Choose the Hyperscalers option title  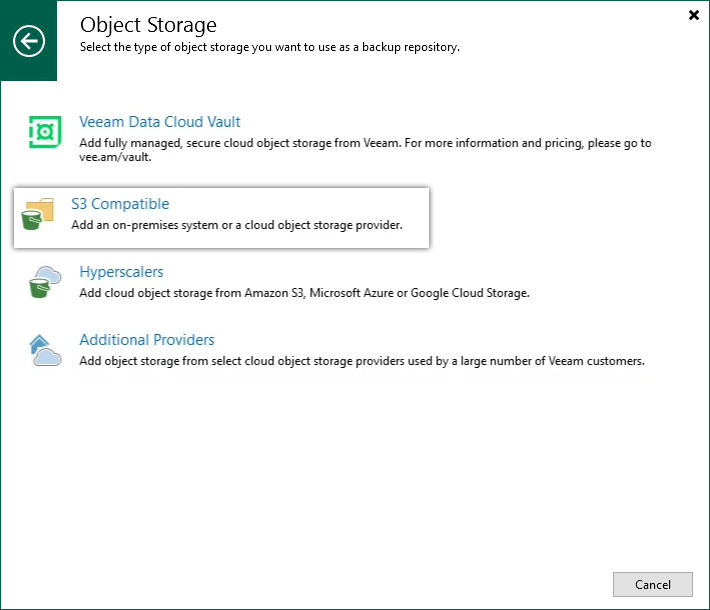(x=121, y=272)
